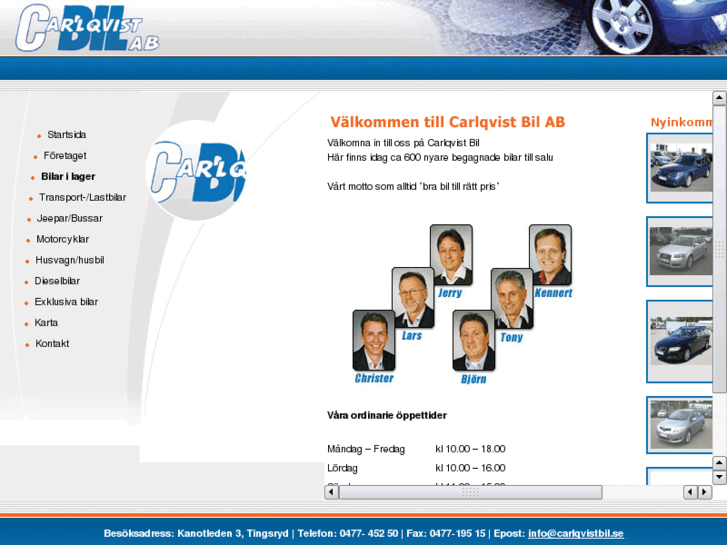The height and width of the screenshot is (545, 727).
Task: Browse the Motorcyklar category
Action: click(x=63, y=239)
